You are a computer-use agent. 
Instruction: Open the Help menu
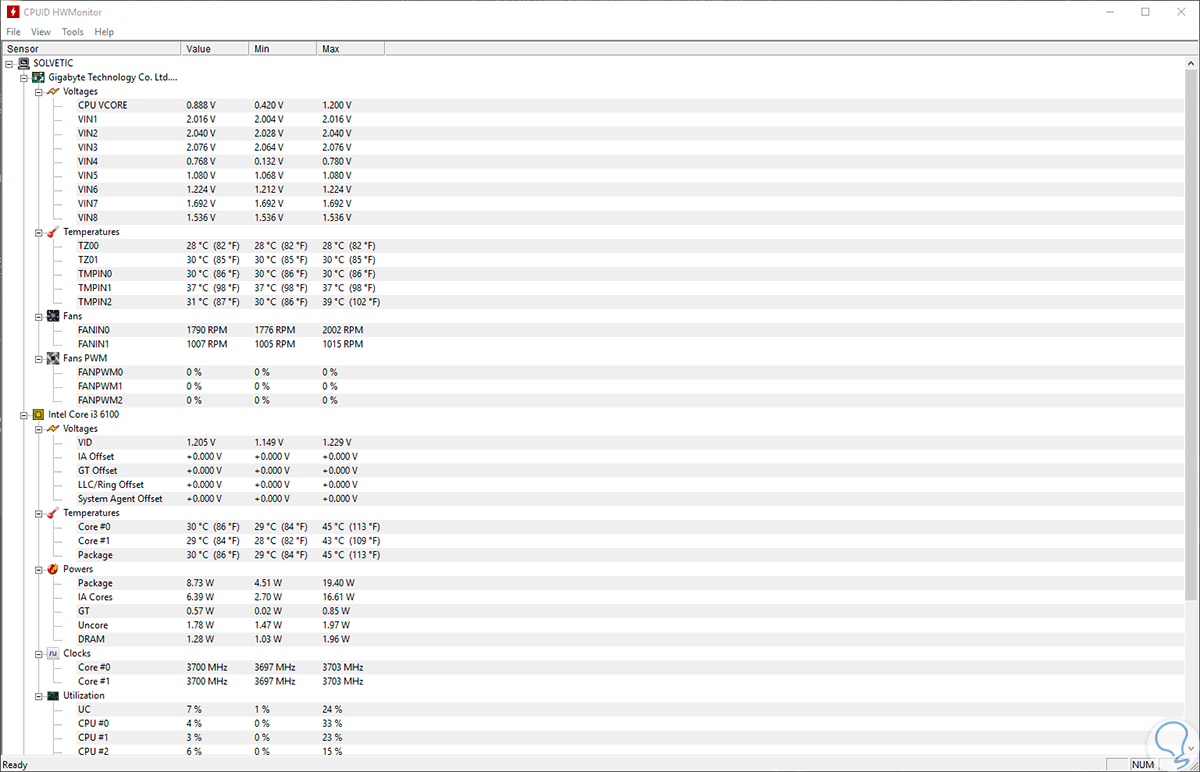point(104,32)
